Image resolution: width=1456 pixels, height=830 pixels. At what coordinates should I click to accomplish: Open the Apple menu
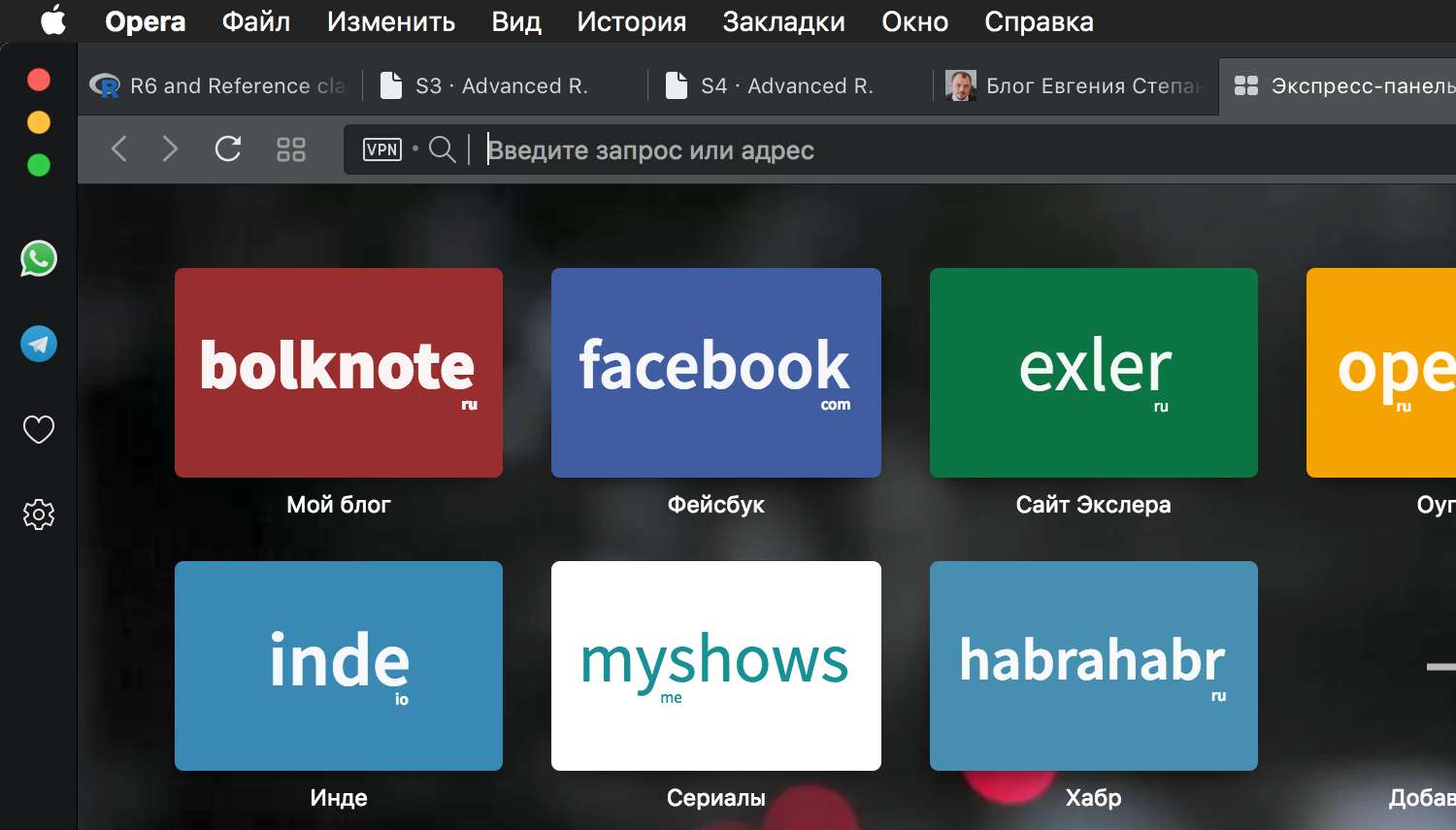[53, 20]
